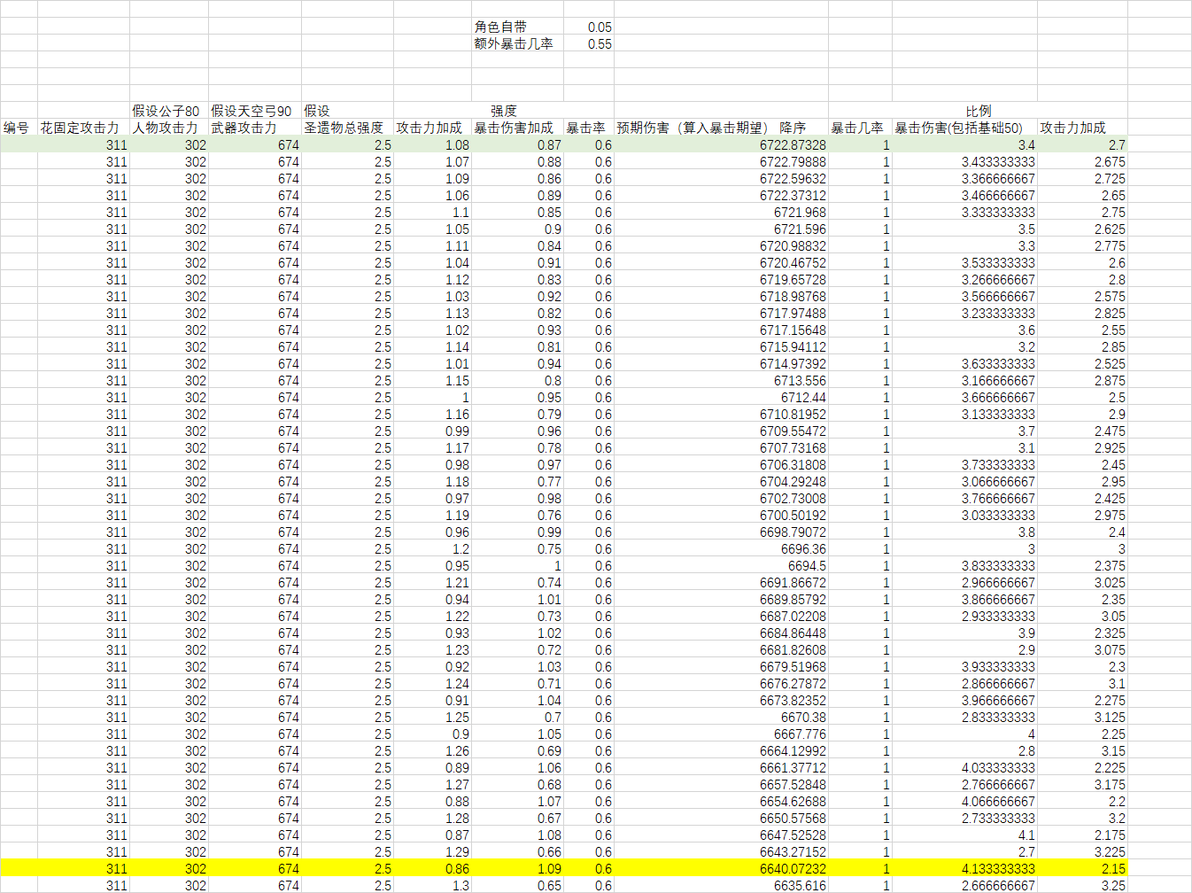The height and width of the screenshot is (893, 1192).
Task: Click the yellow row crit damage 1.09
Action: pos(517,869)
